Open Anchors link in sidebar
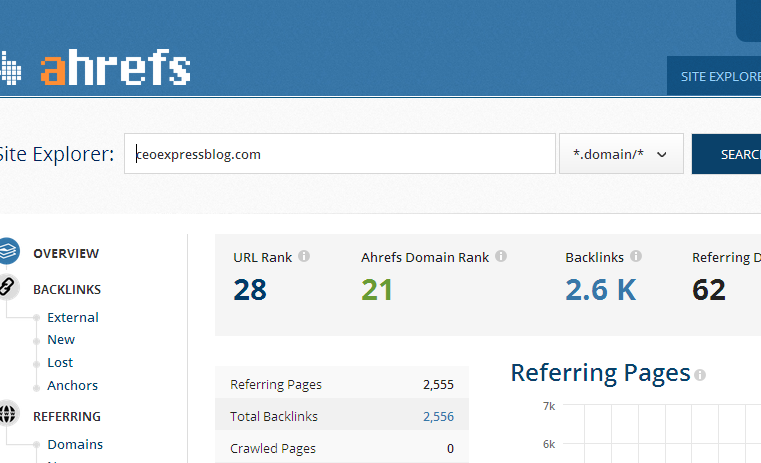This screenshot has height=463, width=761. (72, 385)
